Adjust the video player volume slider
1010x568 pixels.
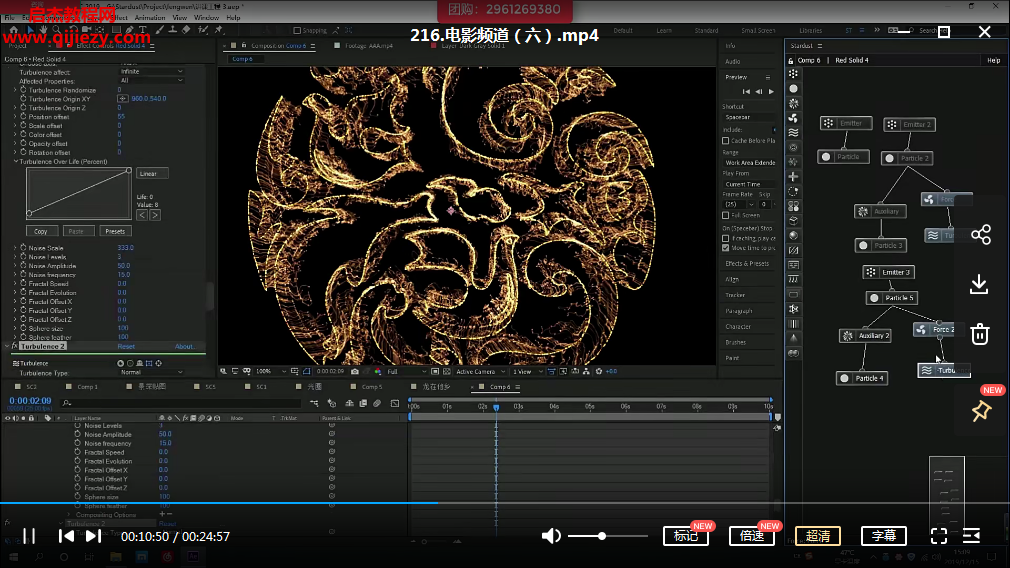(607, 536)
